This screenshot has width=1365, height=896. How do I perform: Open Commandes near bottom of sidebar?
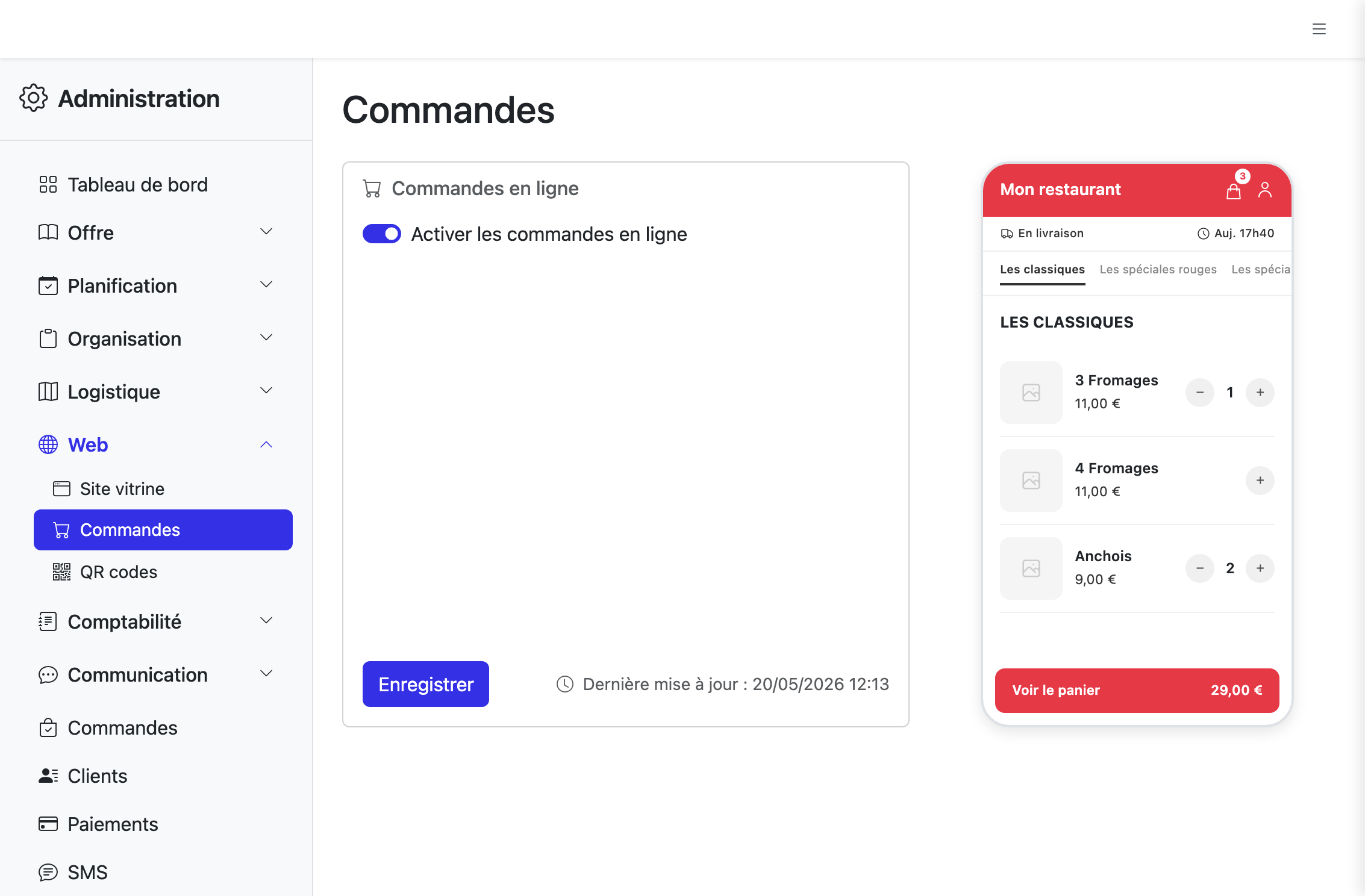(x=163, y=727)
